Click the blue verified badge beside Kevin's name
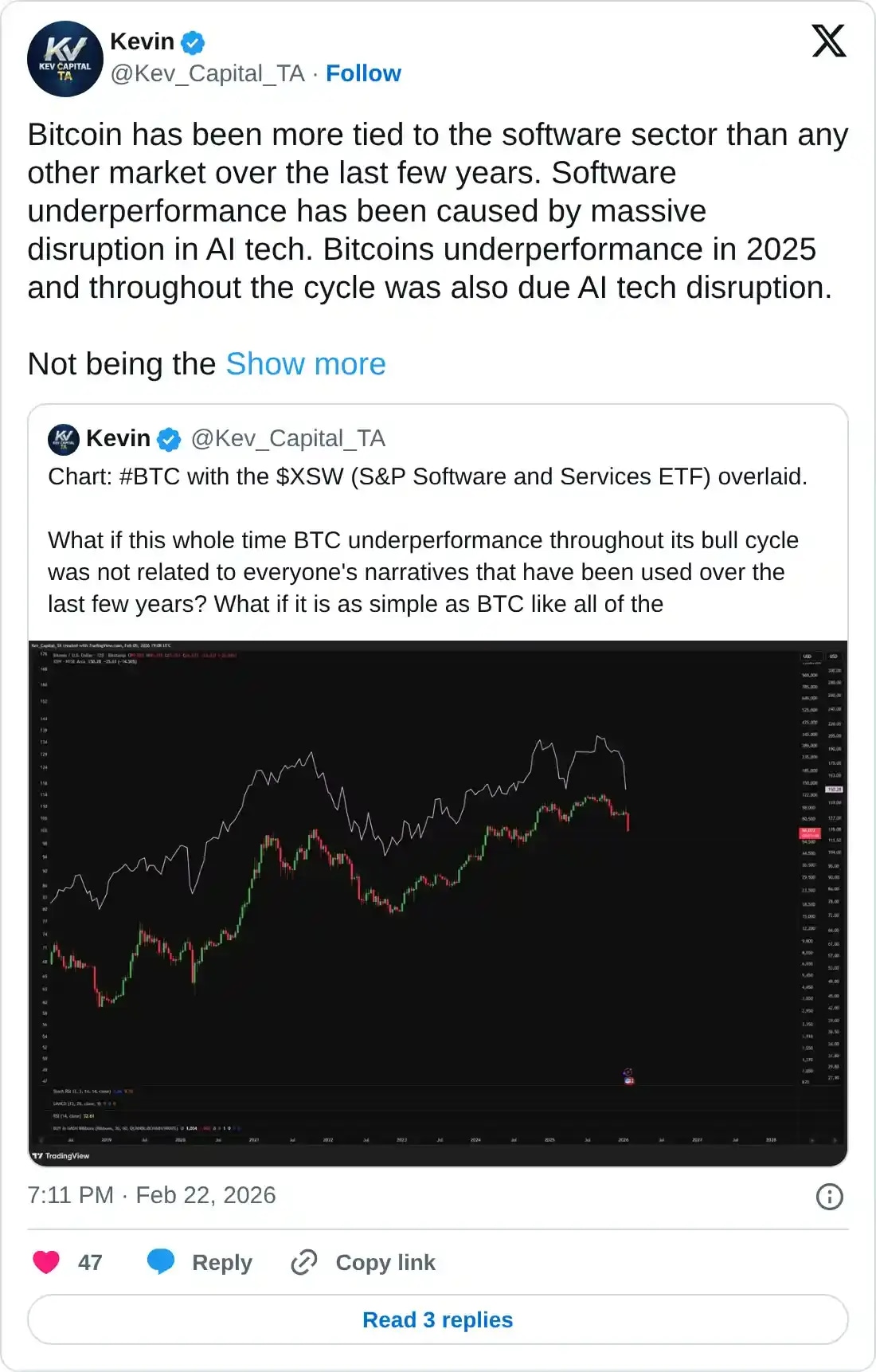 191,42
